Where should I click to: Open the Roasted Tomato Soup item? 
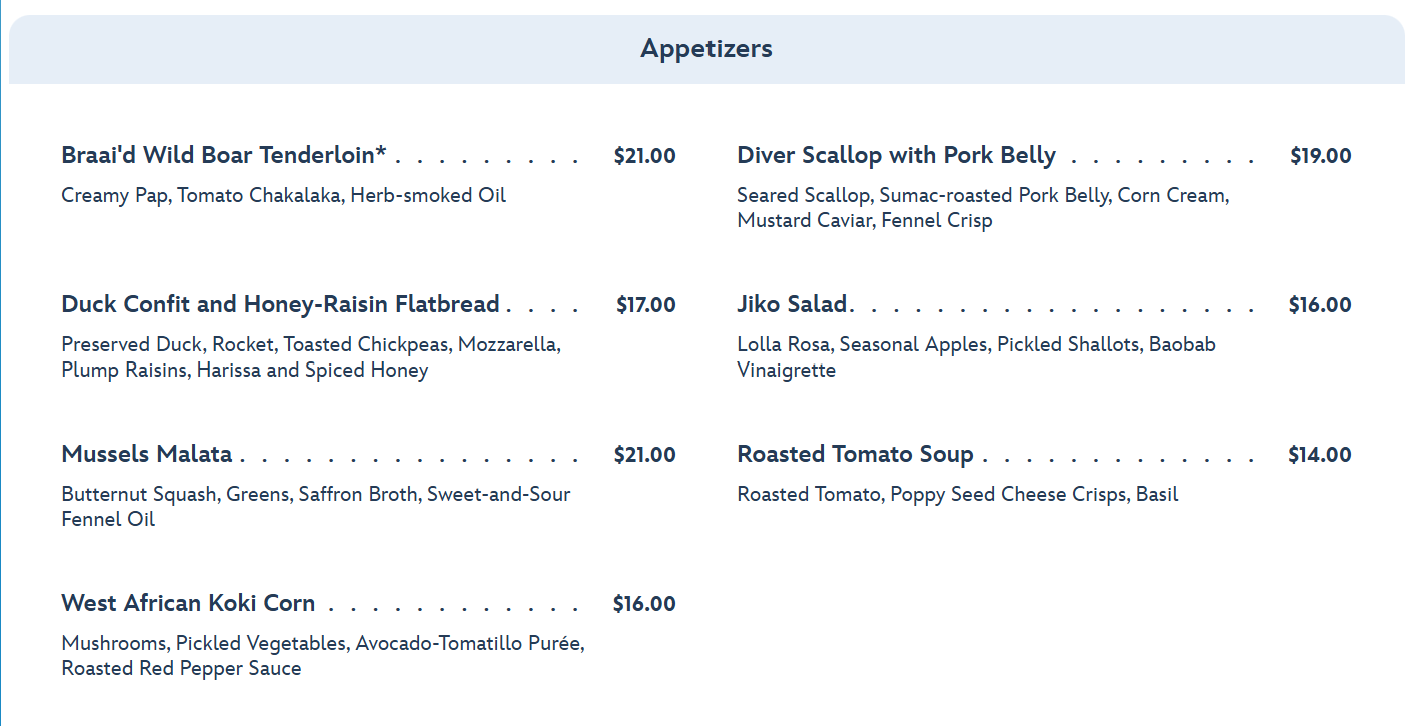[x=855, y=455]
